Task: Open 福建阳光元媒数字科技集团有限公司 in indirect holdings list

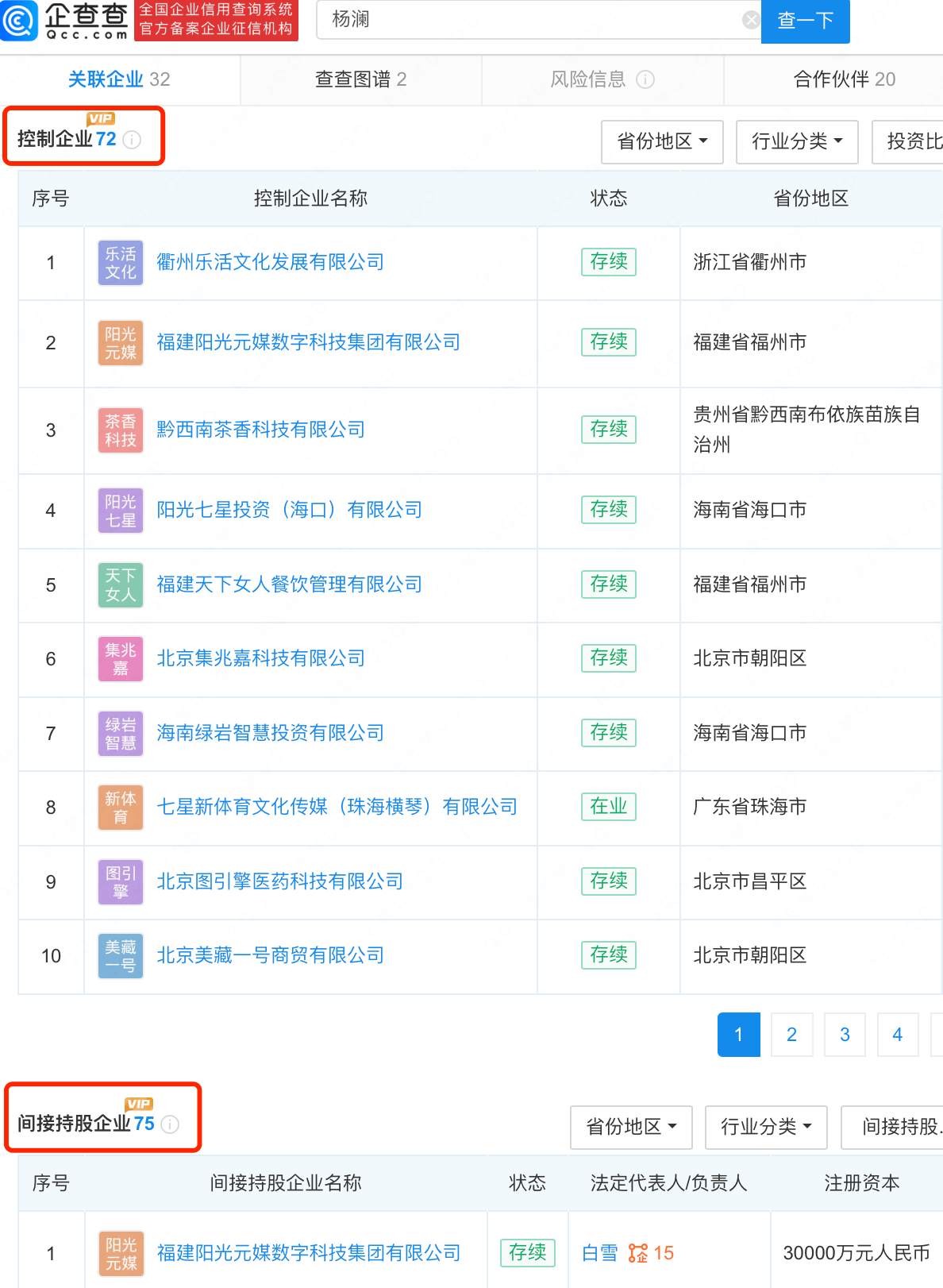Action: (x=309, y=1253)
